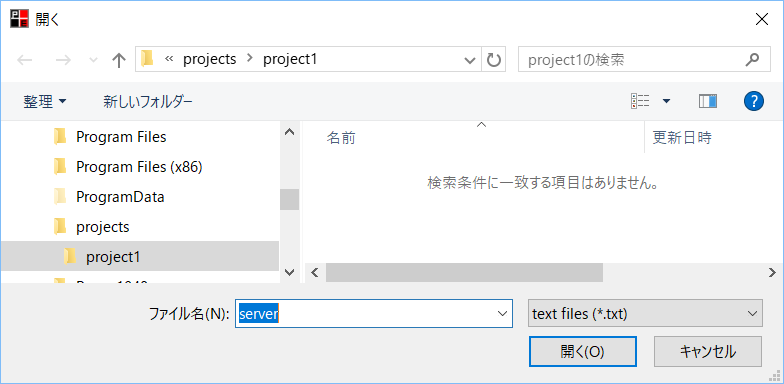Open the recent locations dropdown arrow
Image resolution: width=784 pixels, height=384 pixels.
93,60
